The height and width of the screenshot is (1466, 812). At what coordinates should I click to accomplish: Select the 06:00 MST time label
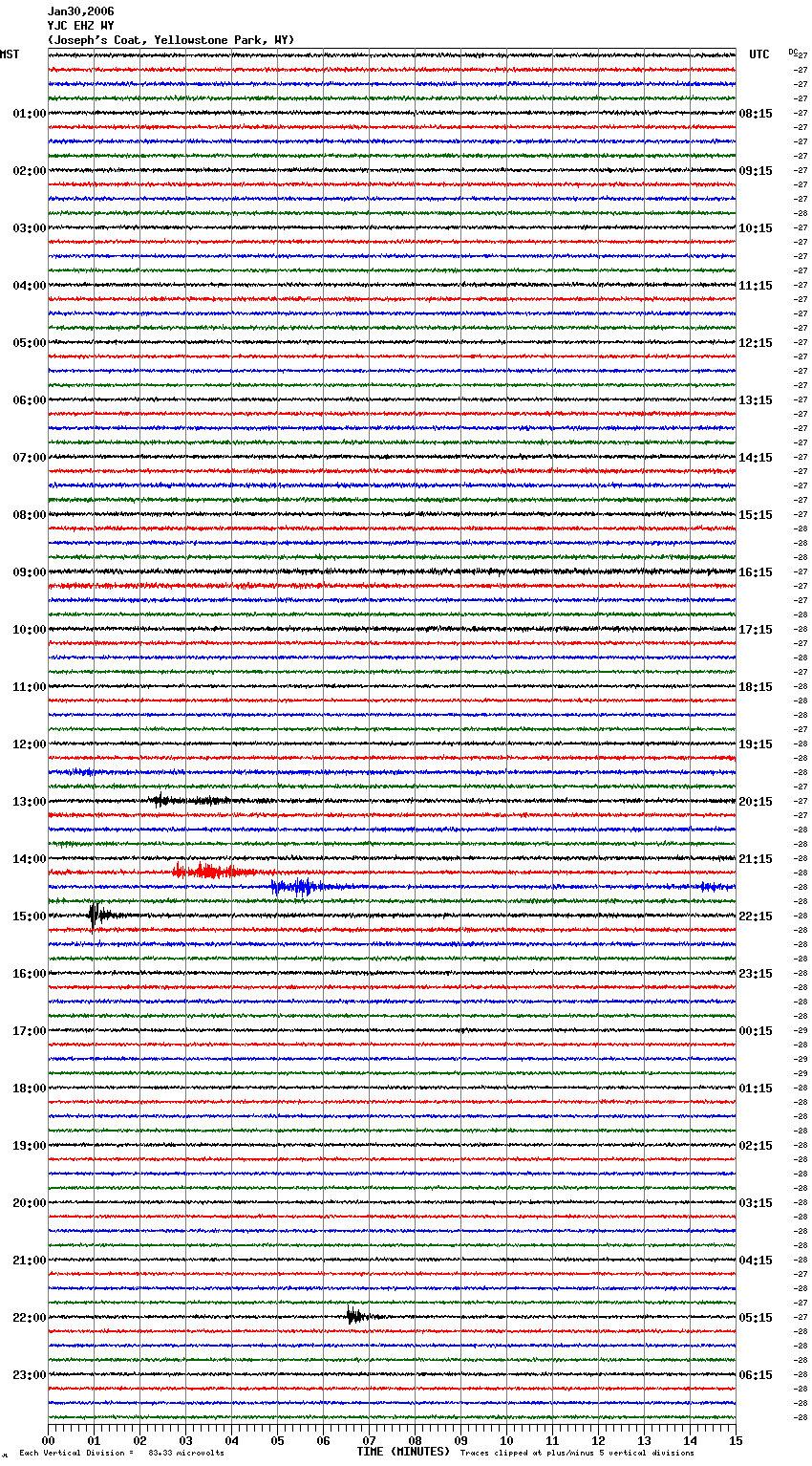[30, 400]
